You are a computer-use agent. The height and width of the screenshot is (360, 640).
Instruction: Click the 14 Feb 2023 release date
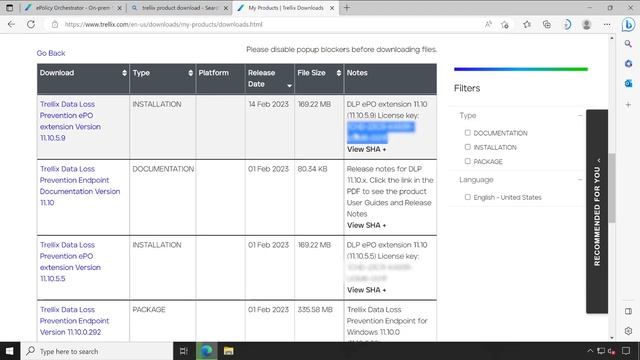point(268,104)
